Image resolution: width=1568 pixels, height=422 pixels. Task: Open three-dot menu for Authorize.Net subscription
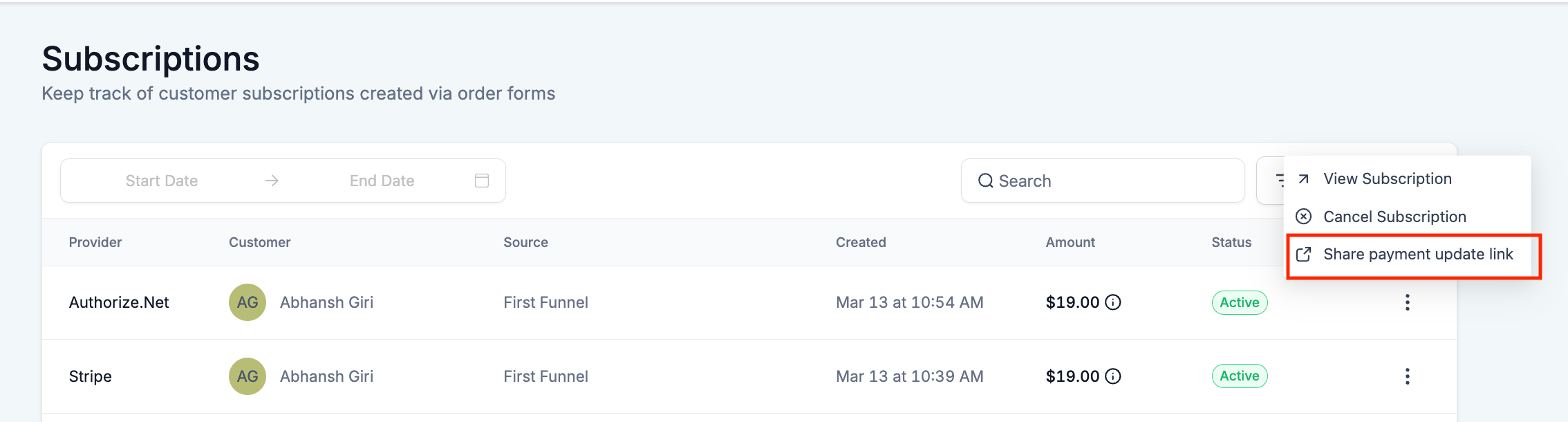pos(1407,302)
